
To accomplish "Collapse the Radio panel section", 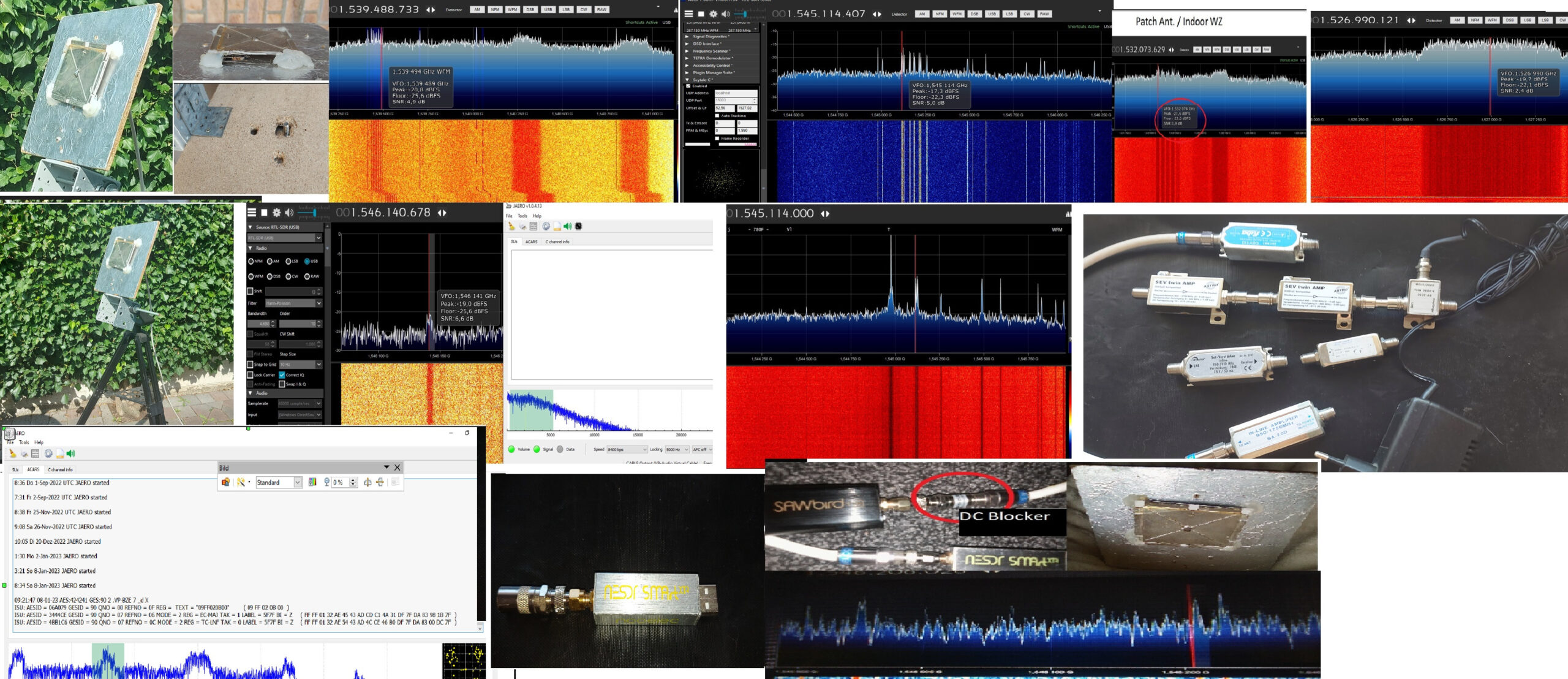I will click(251, 248).
